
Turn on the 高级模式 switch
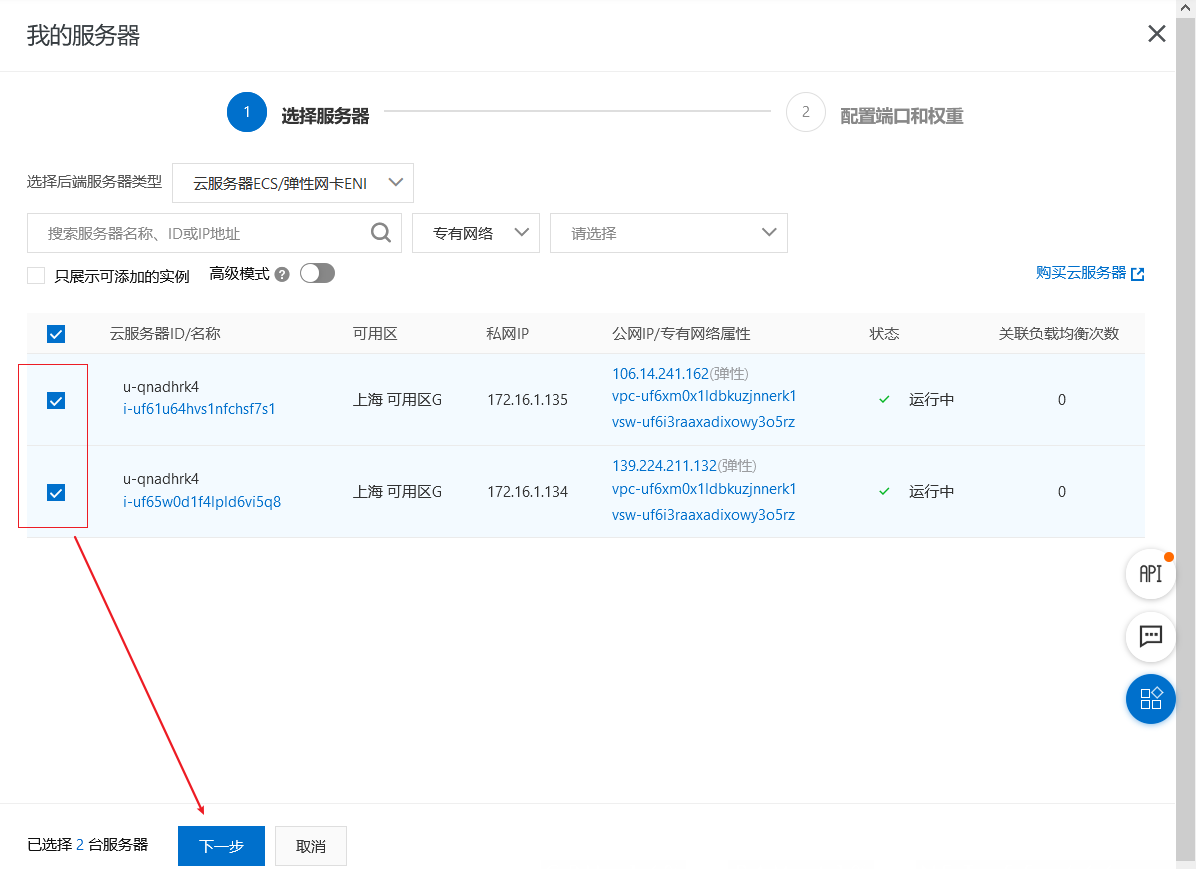(x=317, y=273)
